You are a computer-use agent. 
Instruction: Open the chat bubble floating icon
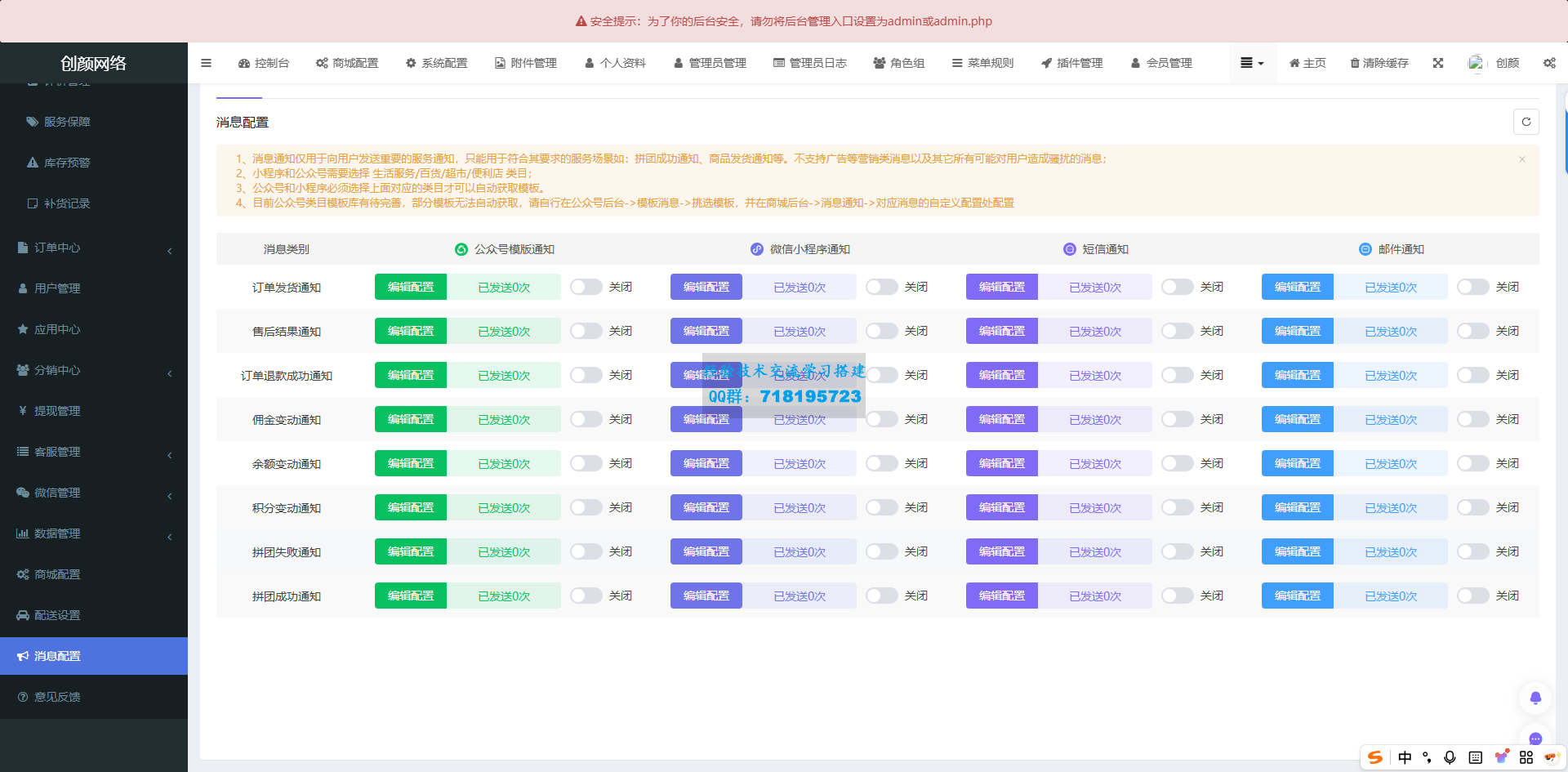point(1535,739)
